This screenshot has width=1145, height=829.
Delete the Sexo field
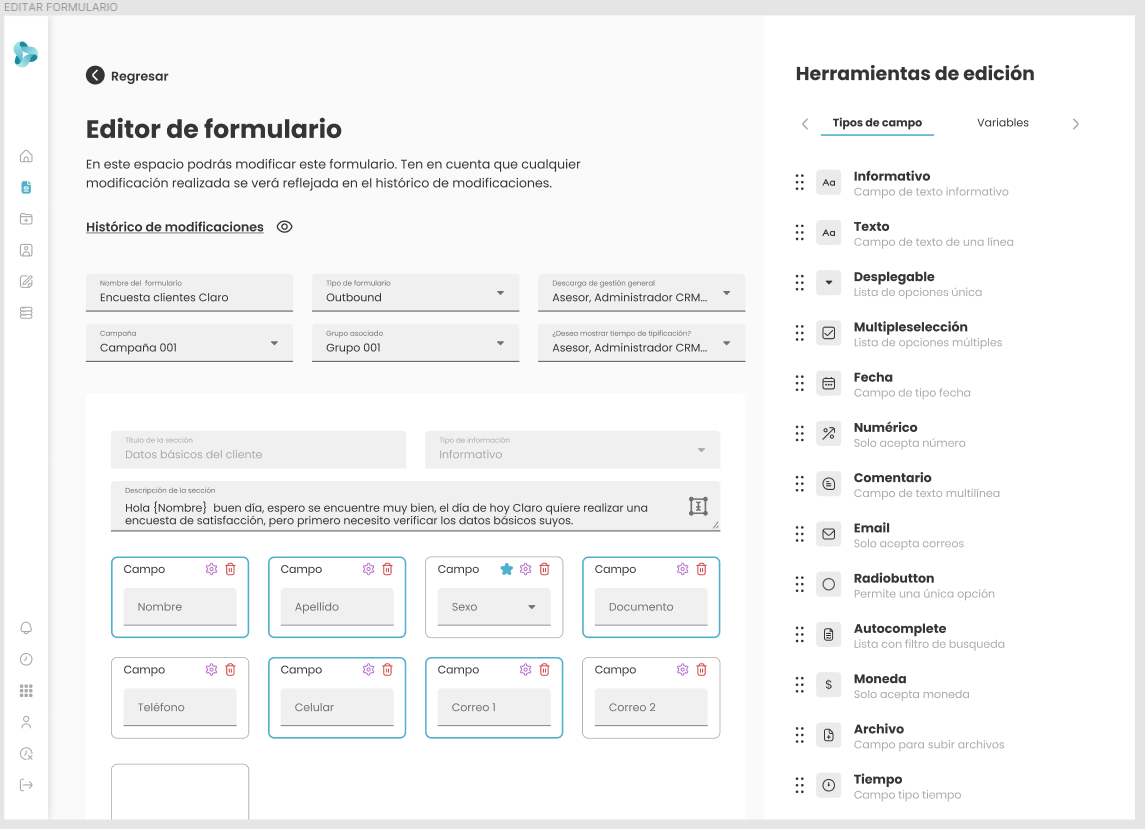click(545, 569)
